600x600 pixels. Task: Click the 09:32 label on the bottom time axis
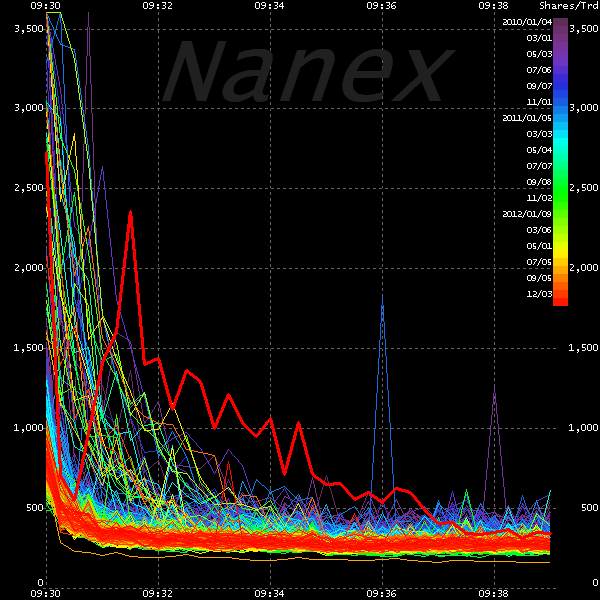tap(157, 593)
